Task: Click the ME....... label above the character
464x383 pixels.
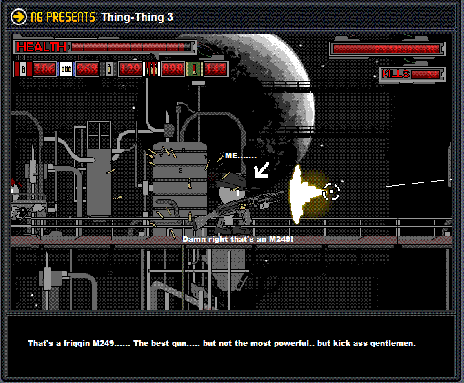Action: click(241, 156)
